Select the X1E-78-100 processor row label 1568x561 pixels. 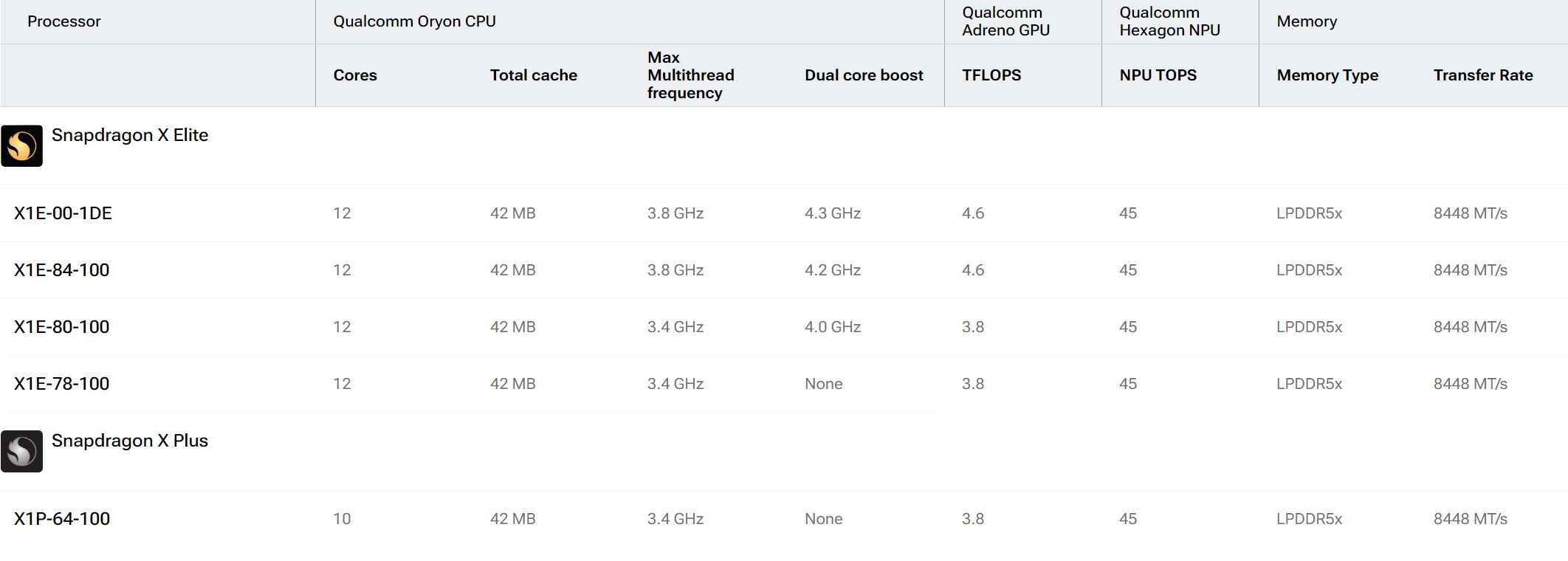click(61, 384)
